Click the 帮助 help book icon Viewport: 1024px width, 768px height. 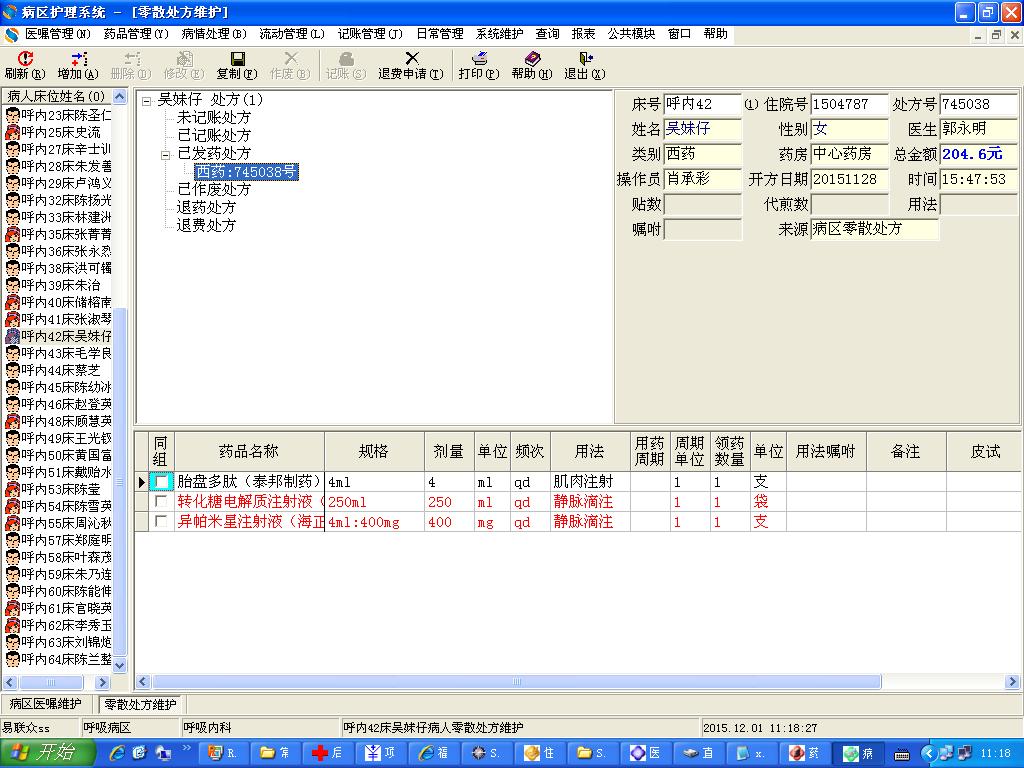click(x=532, y=59)
